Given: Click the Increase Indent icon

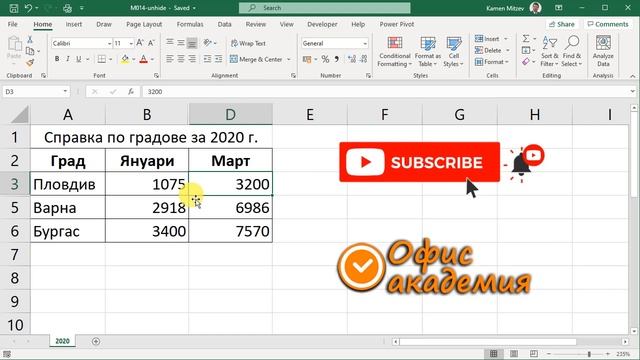Looking at the screenshot, I should [x=218, y=59].
